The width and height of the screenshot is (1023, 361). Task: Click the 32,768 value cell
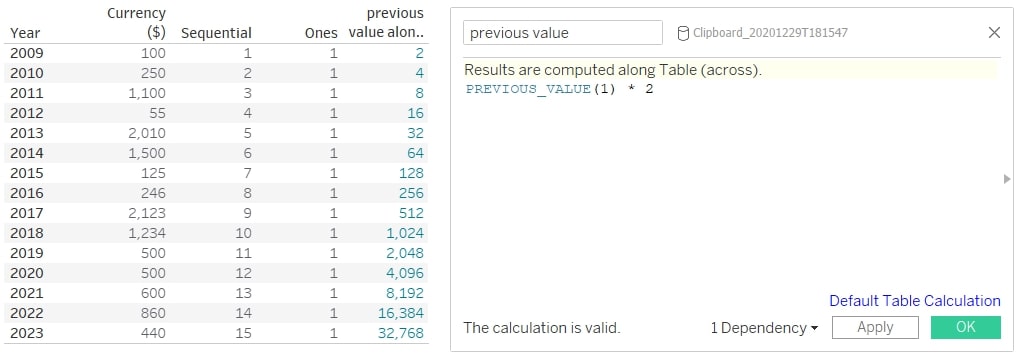[401, 333]
